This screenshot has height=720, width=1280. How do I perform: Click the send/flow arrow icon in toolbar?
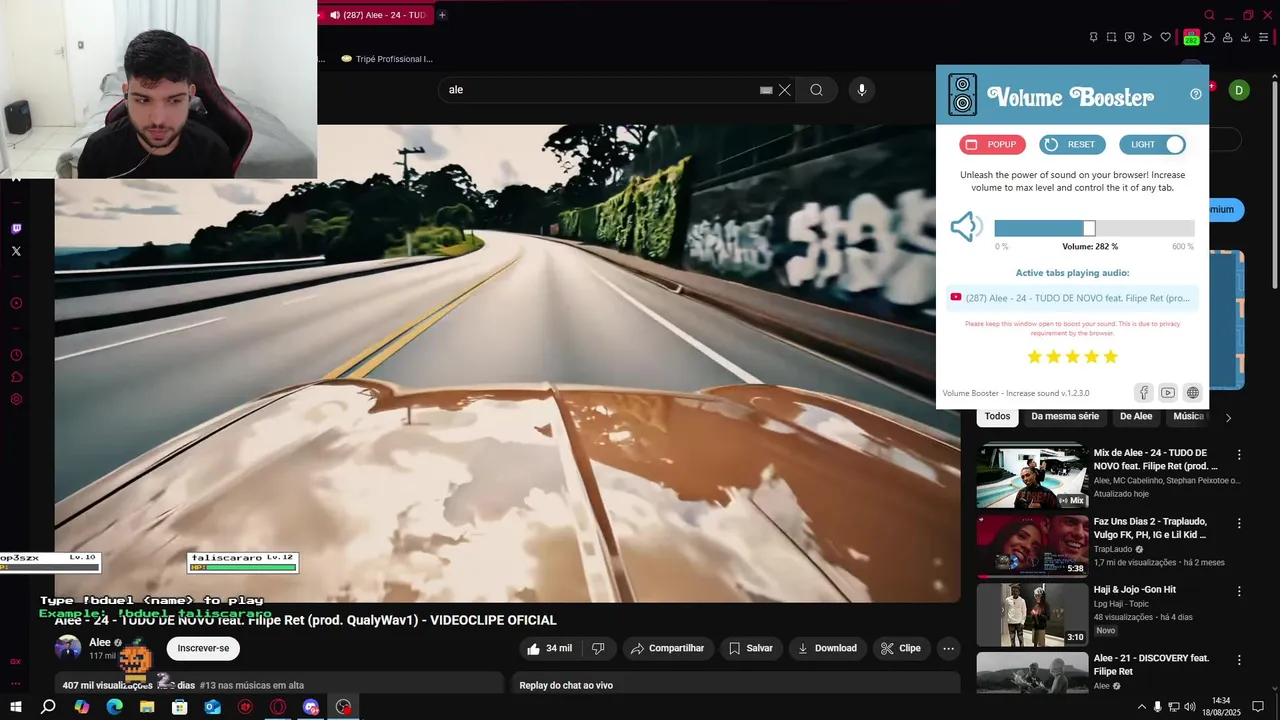coord(1147,37)
